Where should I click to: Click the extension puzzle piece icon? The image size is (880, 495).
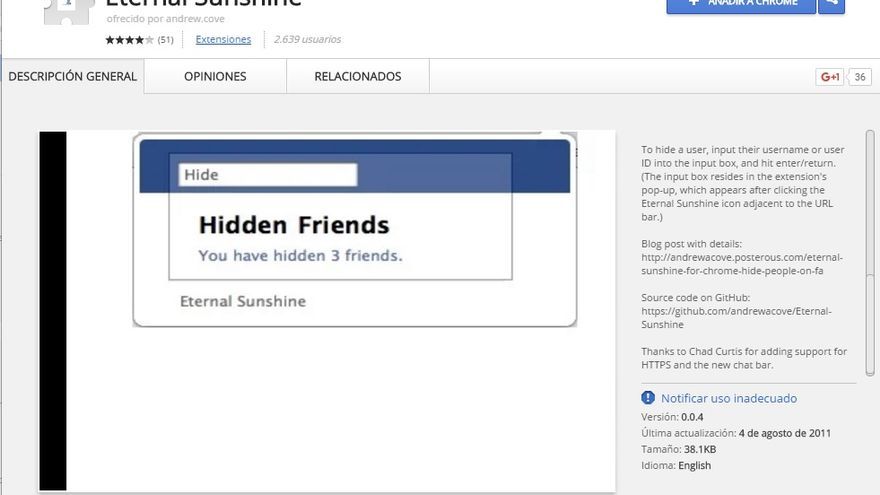(68, 11)
